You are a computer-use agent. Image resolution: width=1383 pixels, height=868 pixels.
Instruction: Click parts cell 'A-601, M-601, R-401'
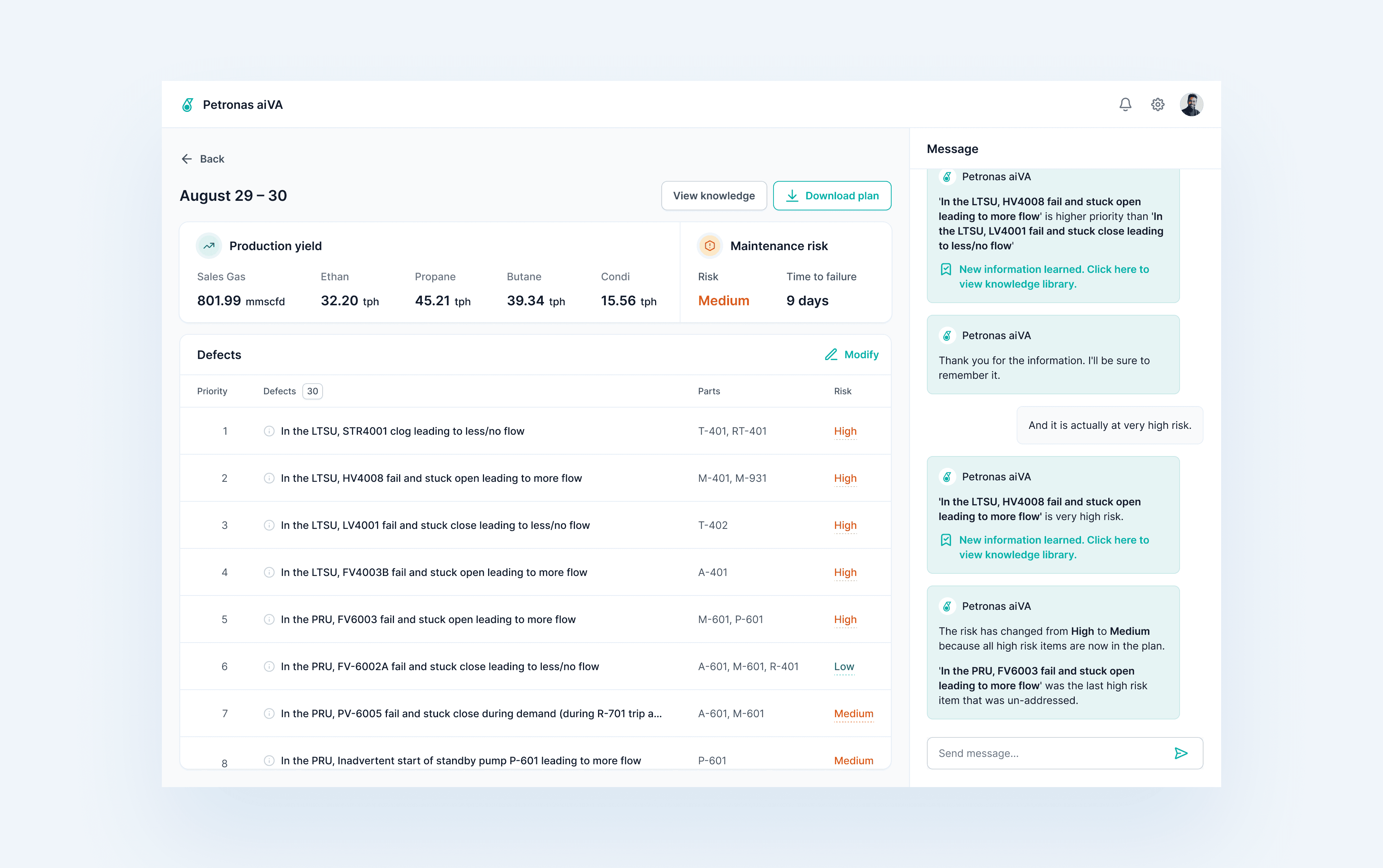[x=748, y=666]
